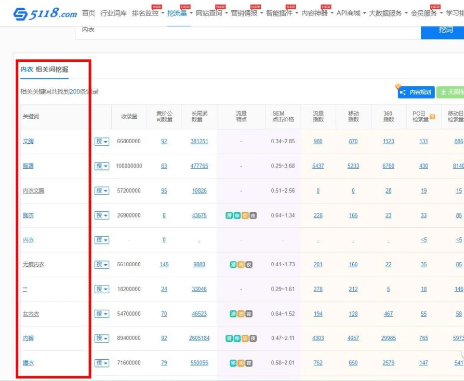Screen dimensions: 464x381
Task: Open the 搜 dropdown in the 89400000 row
Action: (x=102, y=338)
